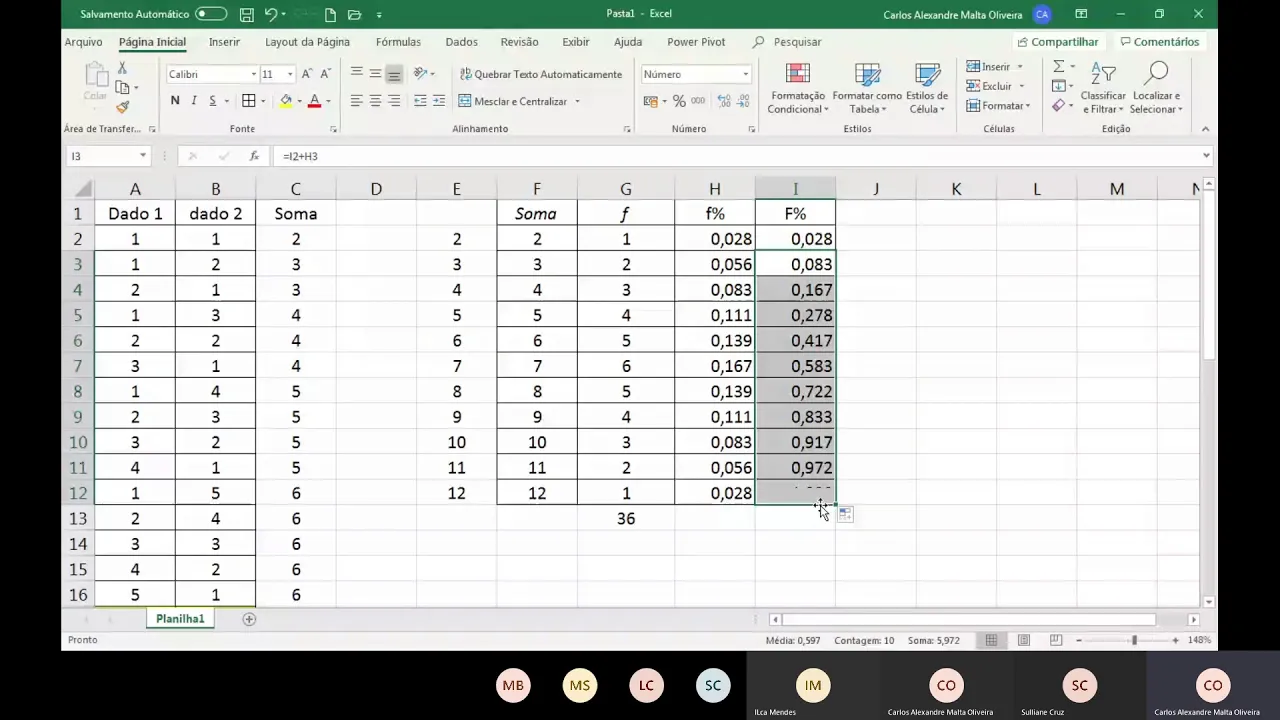Click the Copy icon in clipboard group
Image resolution: width=1280 pixels, height=720 pixels.
(122, 88)
